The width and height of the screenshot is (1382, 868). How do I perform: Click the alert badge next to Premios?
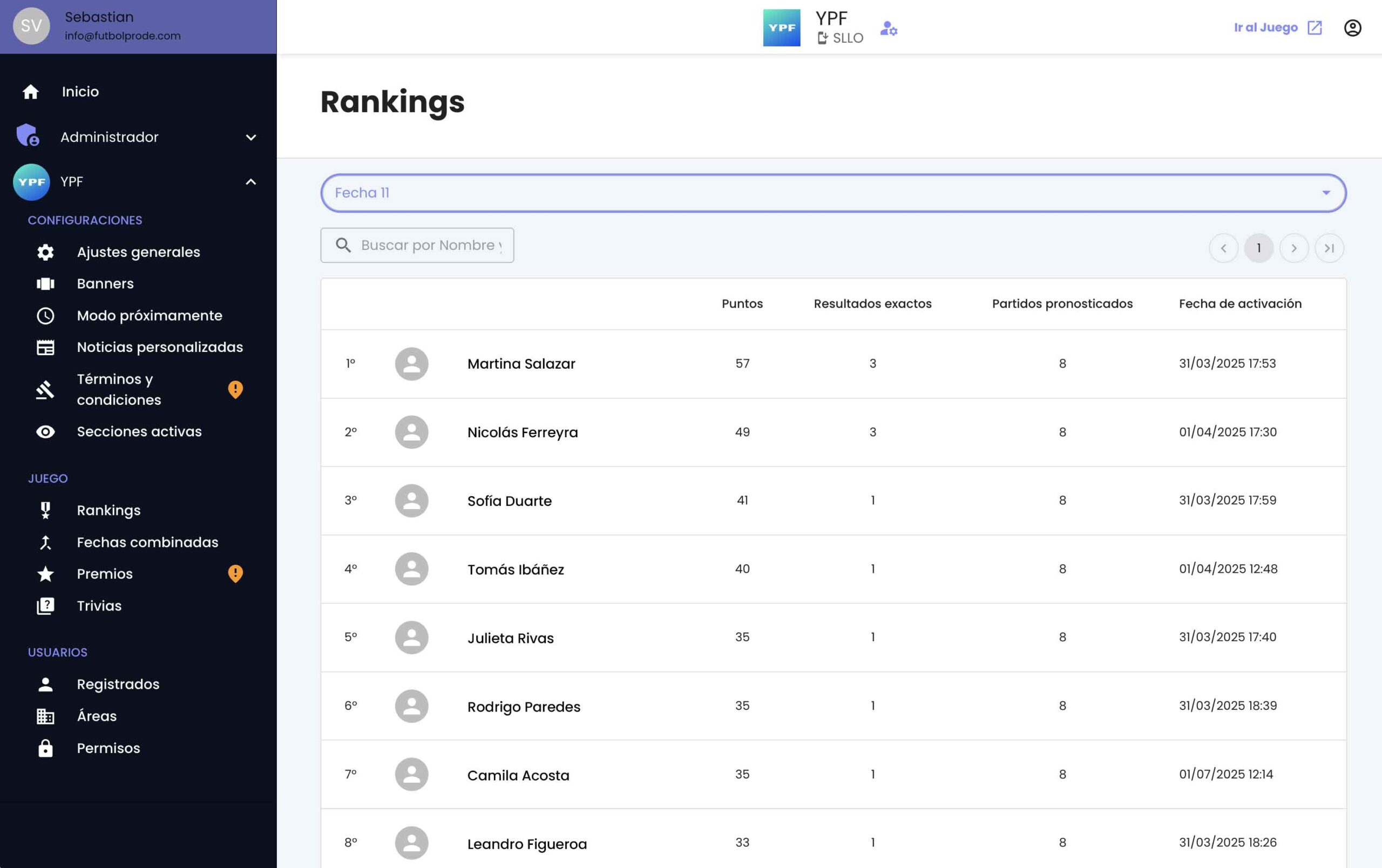click(x=235, y=574)
